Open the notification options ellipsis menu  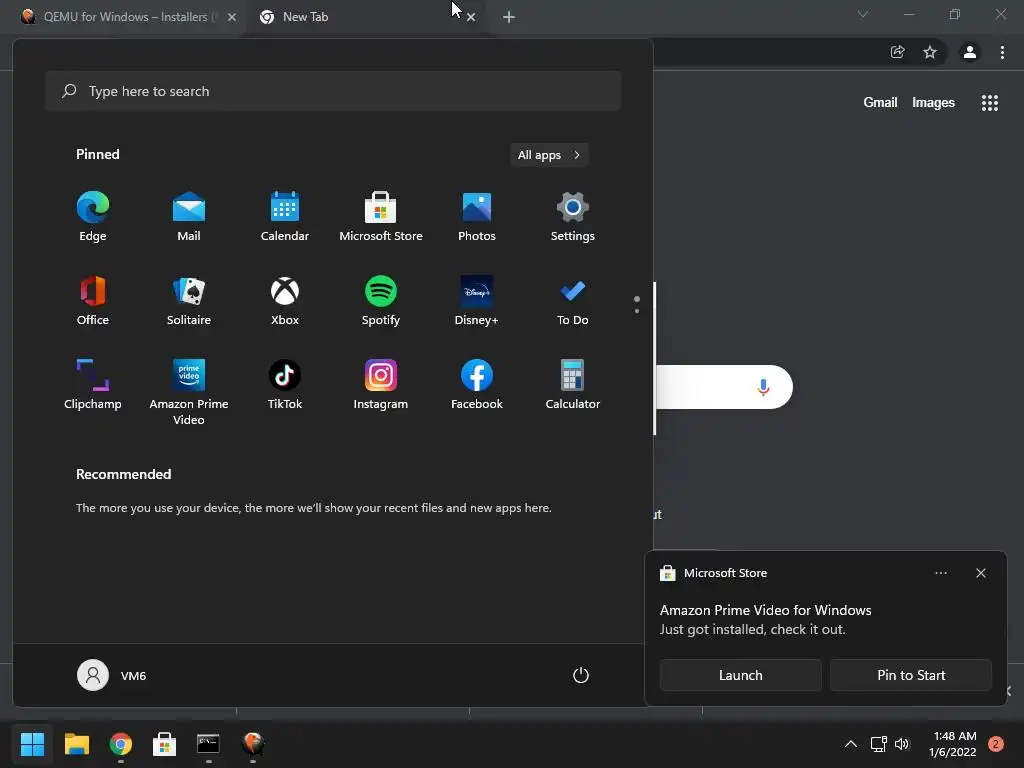[x=940, y=573]
